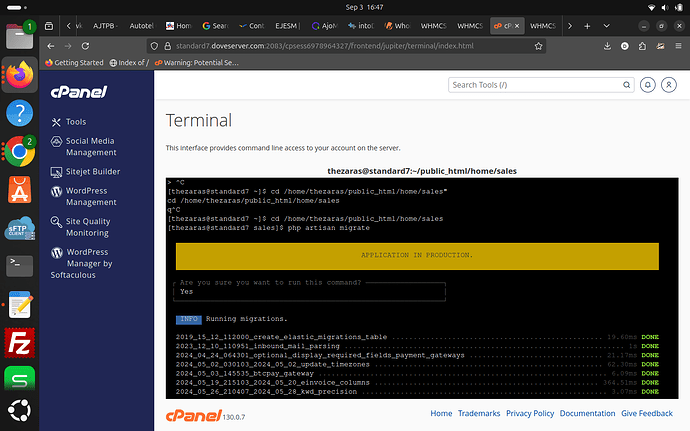The width and height of the screenshot is (690, 431).
Task: Open Google Chrome from the dock
Action: coord(19,151)
